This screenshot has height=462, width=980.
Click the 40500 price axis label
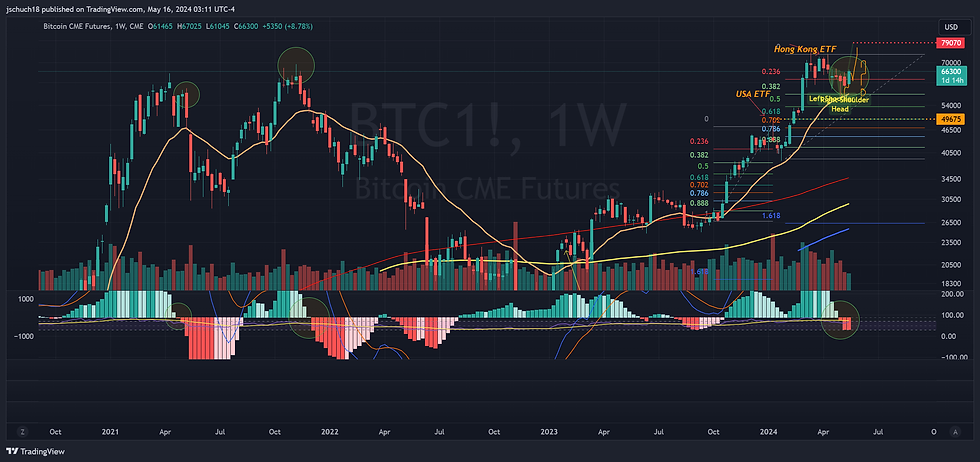pyautogui.click(x=949, y=153)
